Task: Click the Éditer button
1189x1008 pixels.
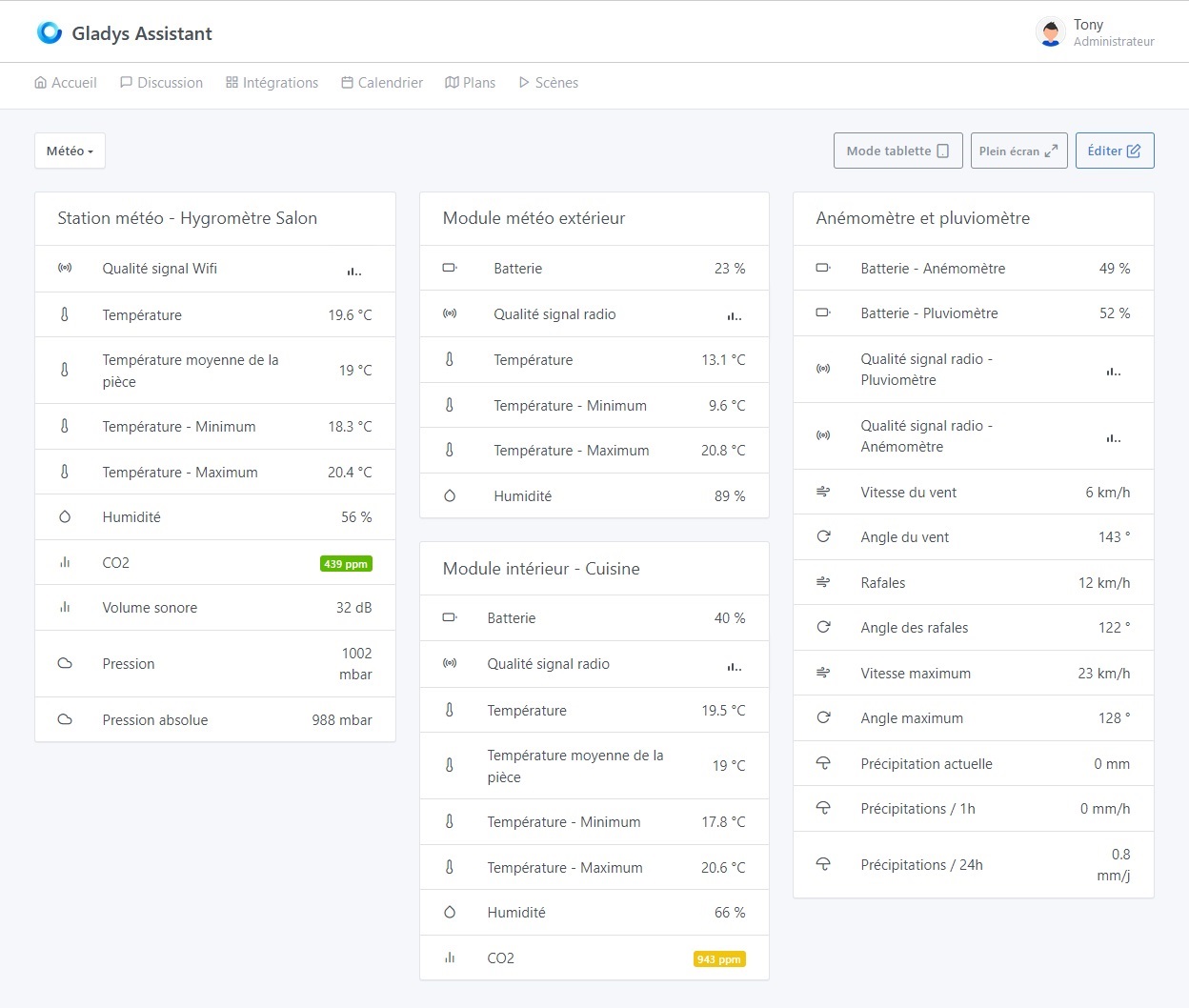Action: pyautogui.click(x=1114, y=151)
